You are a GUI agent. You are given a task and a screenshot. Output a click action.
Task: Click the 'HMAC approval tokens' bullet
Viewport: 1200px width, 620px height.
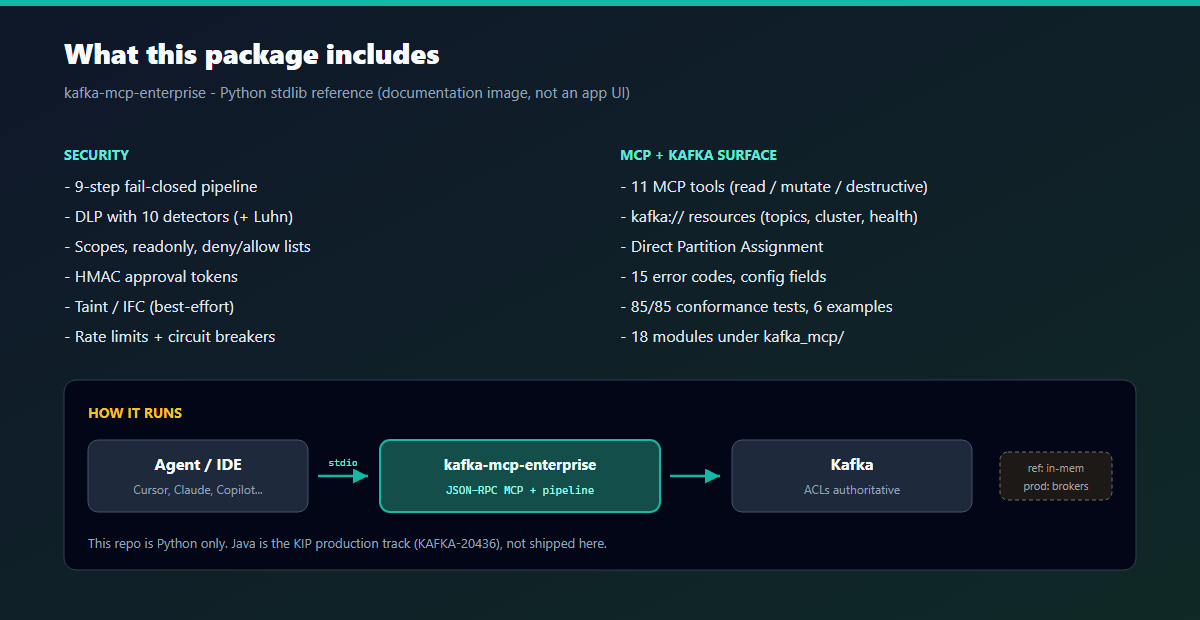151,277
